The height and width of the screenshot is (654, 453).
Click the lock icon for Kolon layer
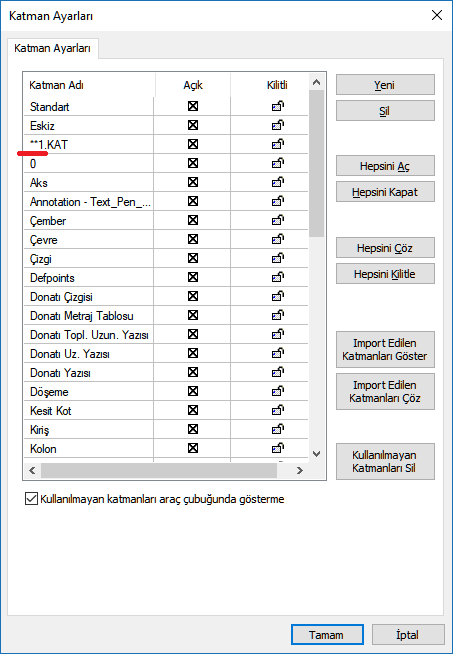tap(277, 448)
